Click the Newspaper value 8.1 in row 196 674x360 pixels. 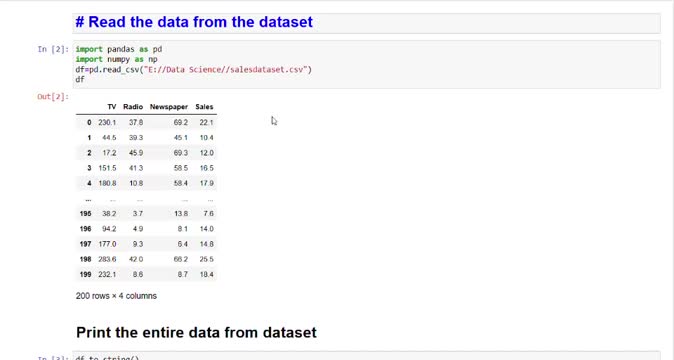point(183,229)
